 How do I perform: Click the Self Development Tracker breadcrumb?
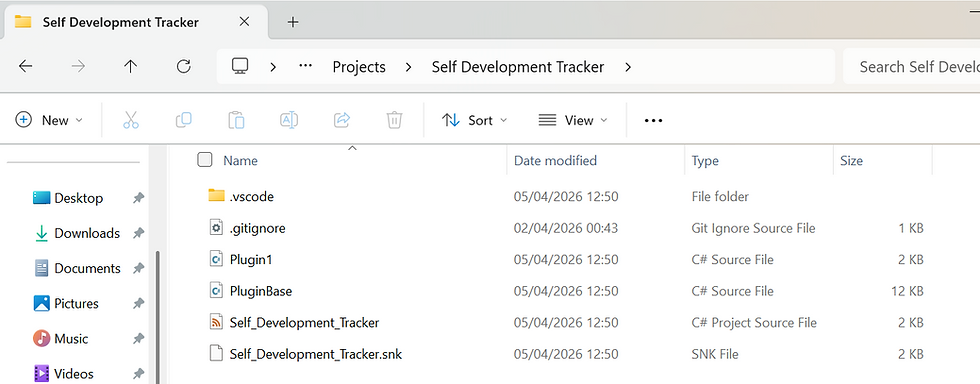point(518,67)
